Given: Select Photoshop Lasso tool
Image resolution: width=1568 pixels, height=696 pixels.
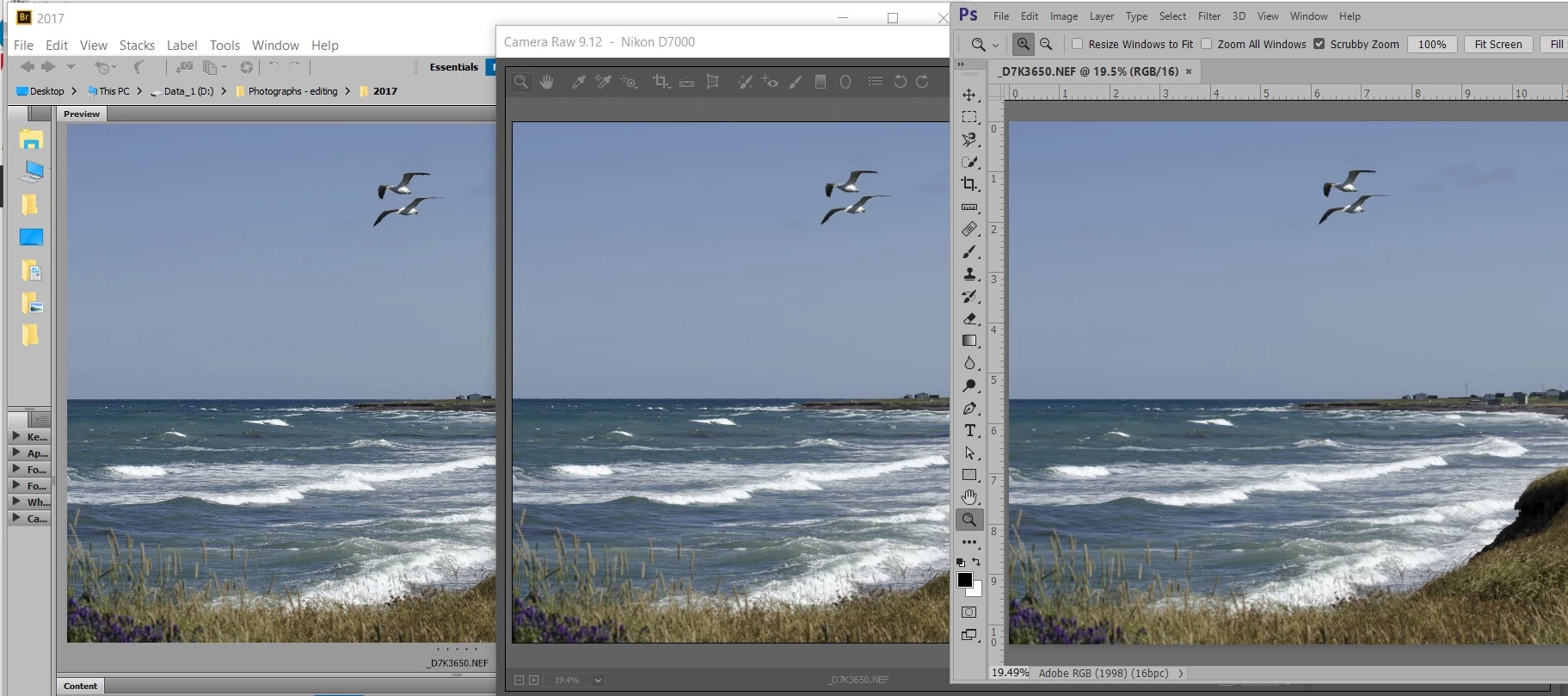Looking at the screenshot, I should [x=969, y=139].
